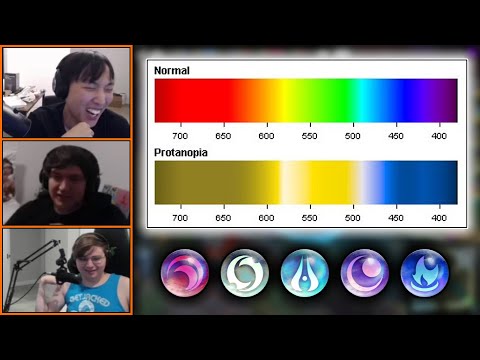Click the 450 label under Normal spectrum
The height and width of the screenshot is (360, 480).
(x=396, y=136)
